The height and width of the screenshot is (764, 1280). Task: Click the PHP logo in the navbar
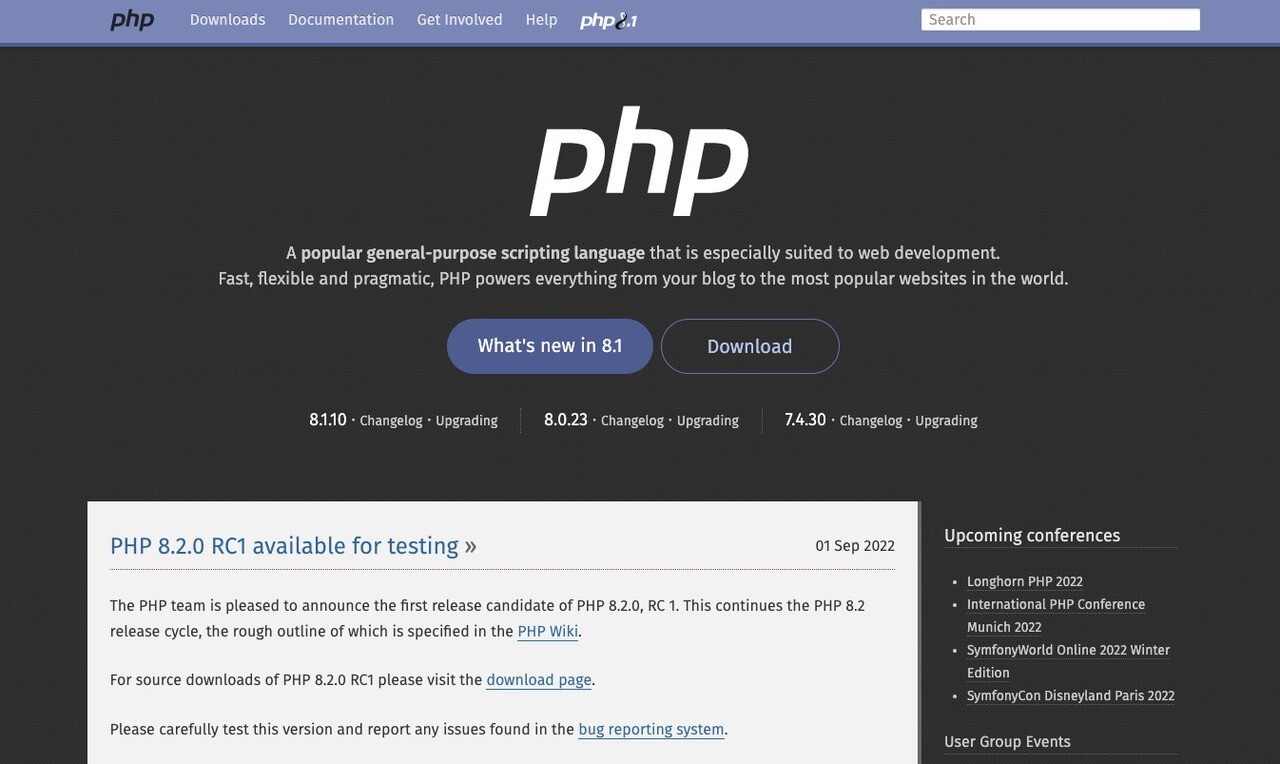(x=132, y=20)
